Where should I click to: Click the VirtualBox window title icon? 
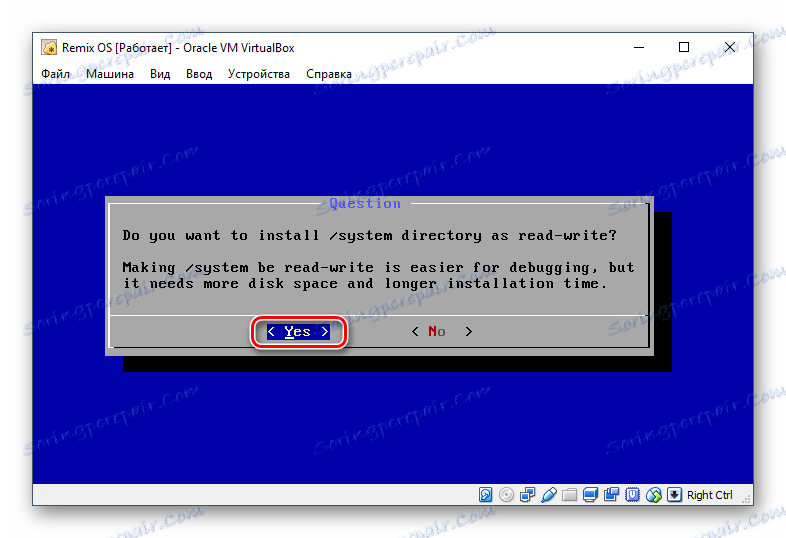[x=49, y=48]
